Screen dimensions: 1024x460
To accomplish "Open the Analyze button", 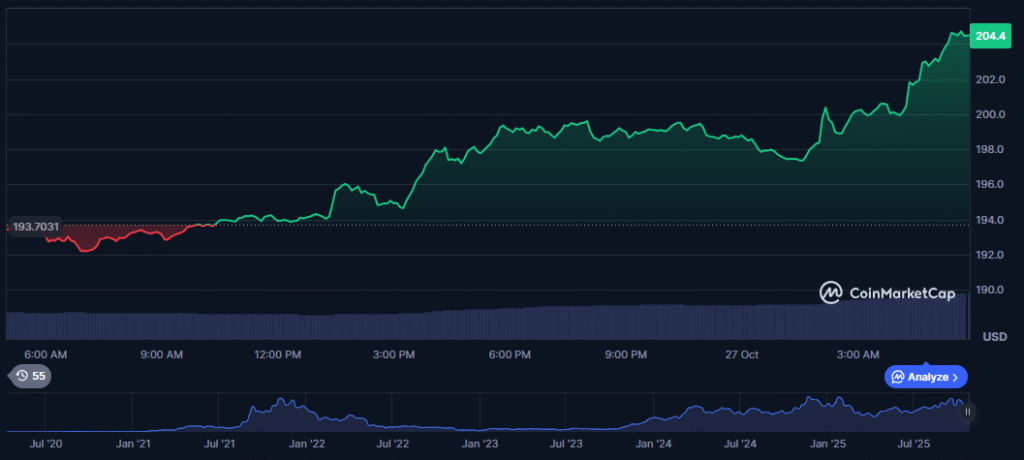I will tap(926, 377).
